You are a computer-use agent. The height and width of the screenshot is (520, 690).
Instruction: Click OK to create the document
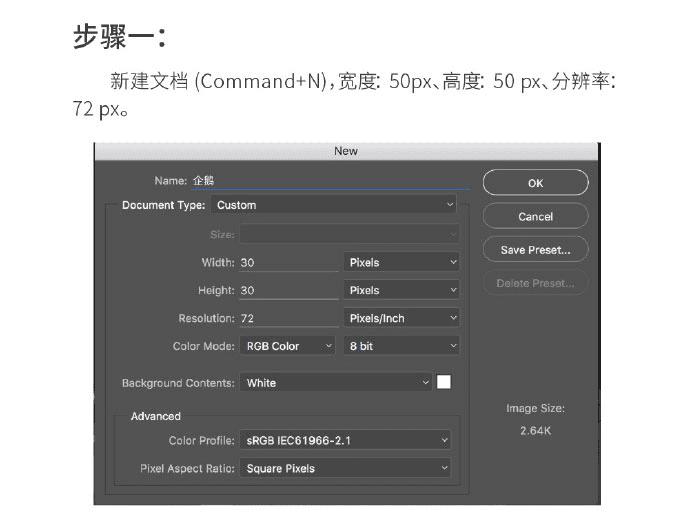[535, 183]
